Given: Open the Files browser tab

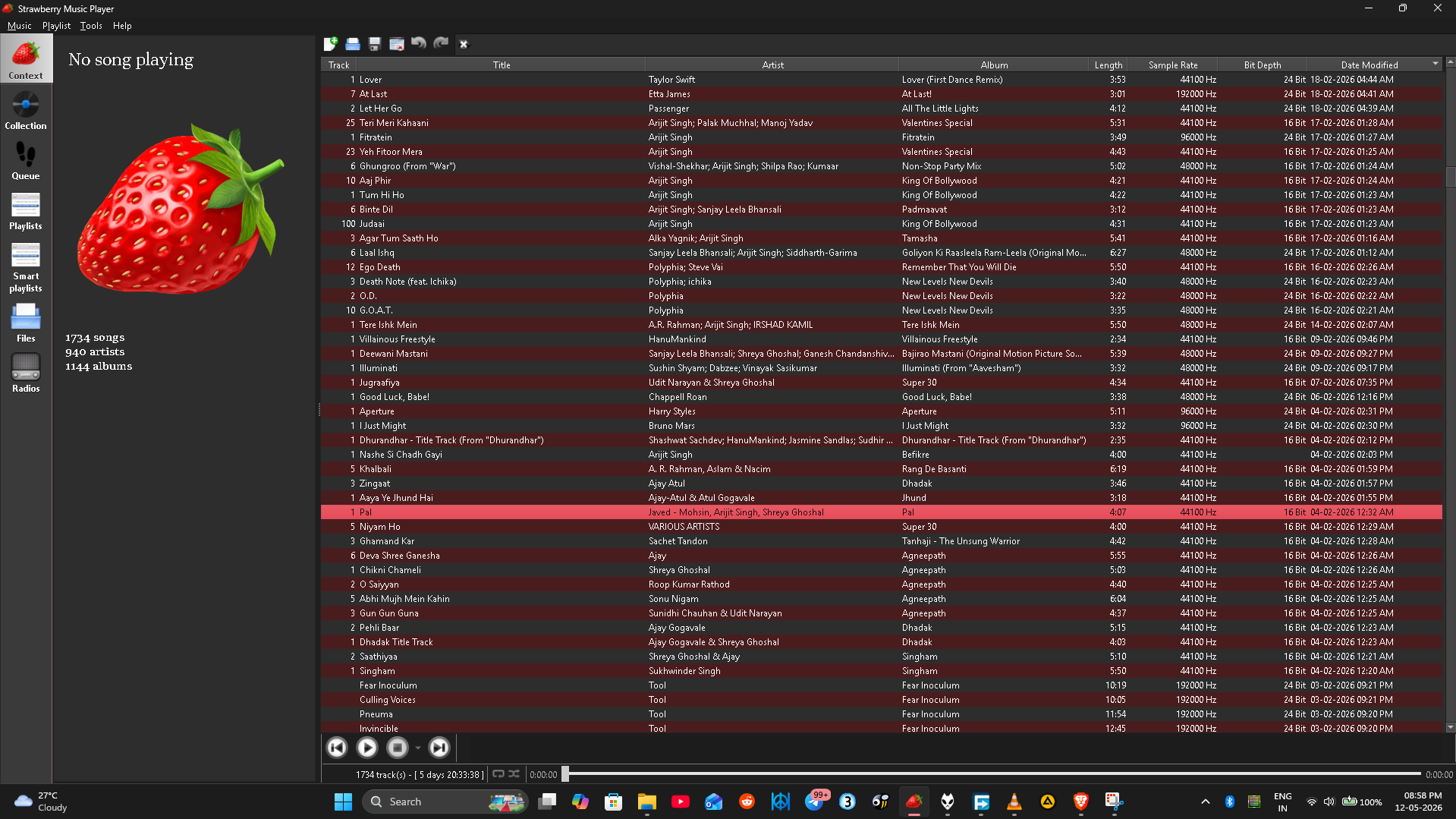Looking at the screenshot, I should 26,323.
